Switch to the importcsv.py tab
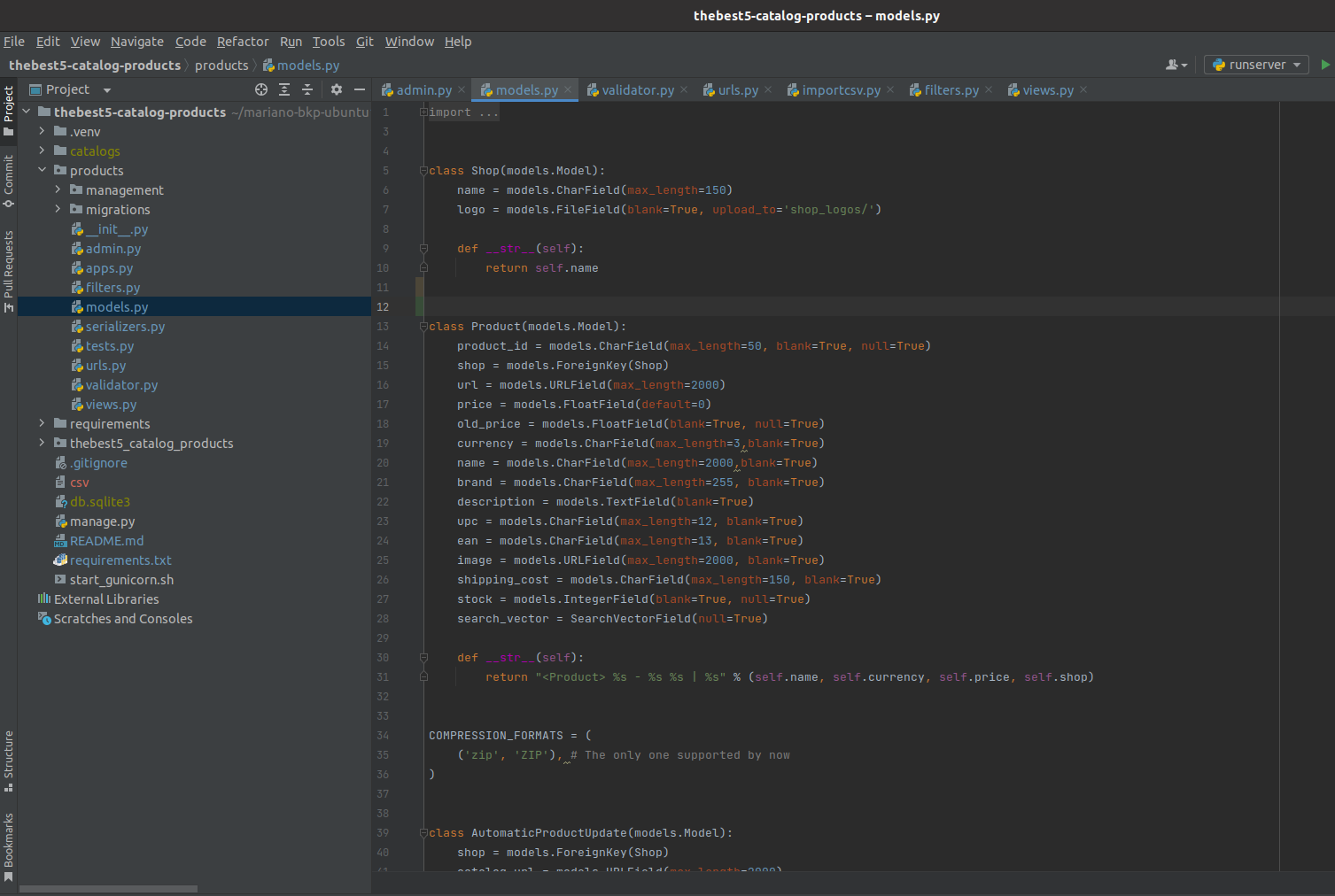1335x896 pixels. pyautogui.click(x=841, y=90)
